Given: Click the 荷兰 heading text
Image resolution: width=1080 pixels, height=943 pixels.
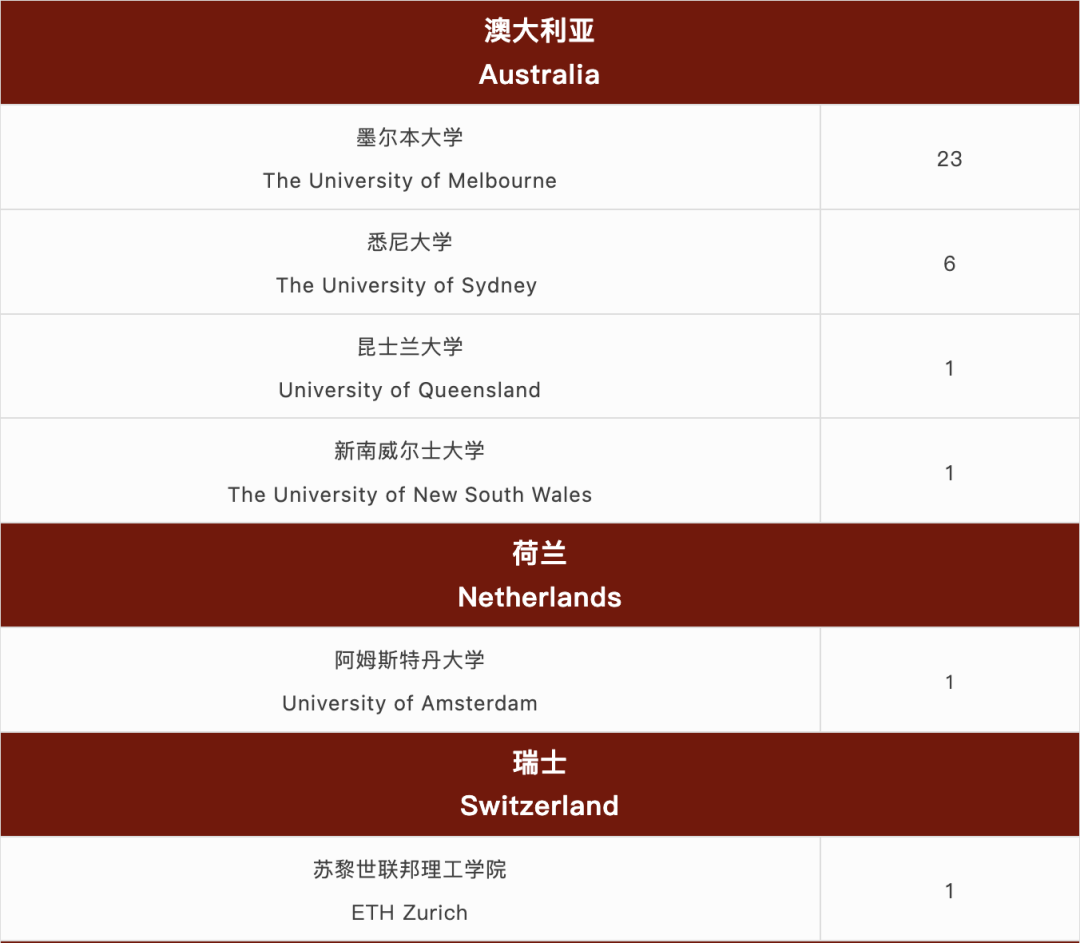Looking at the screenshot, I should tap(539, 553).
